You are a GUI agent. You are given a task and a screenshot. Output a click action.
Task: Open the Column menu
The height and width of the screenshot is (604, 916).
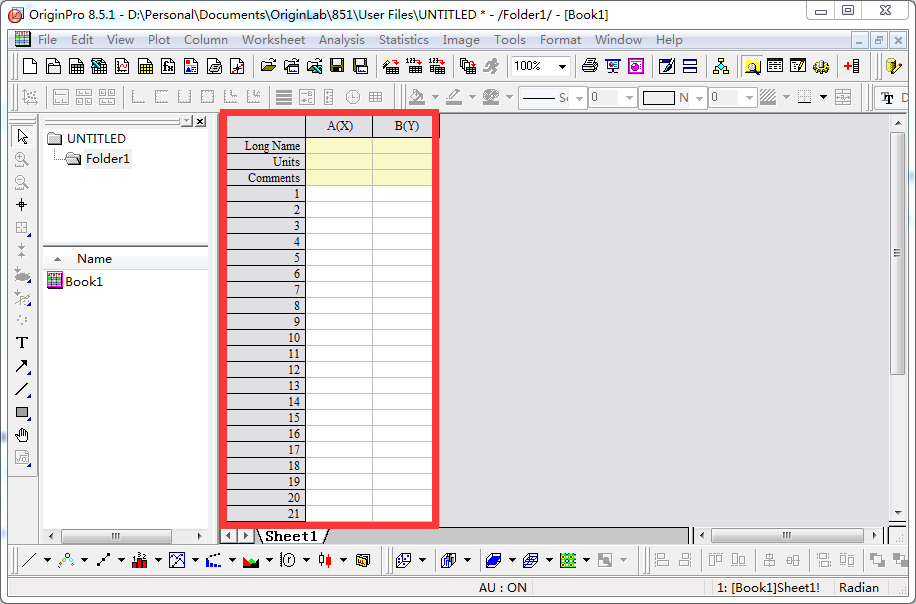(x=206, y=40)
